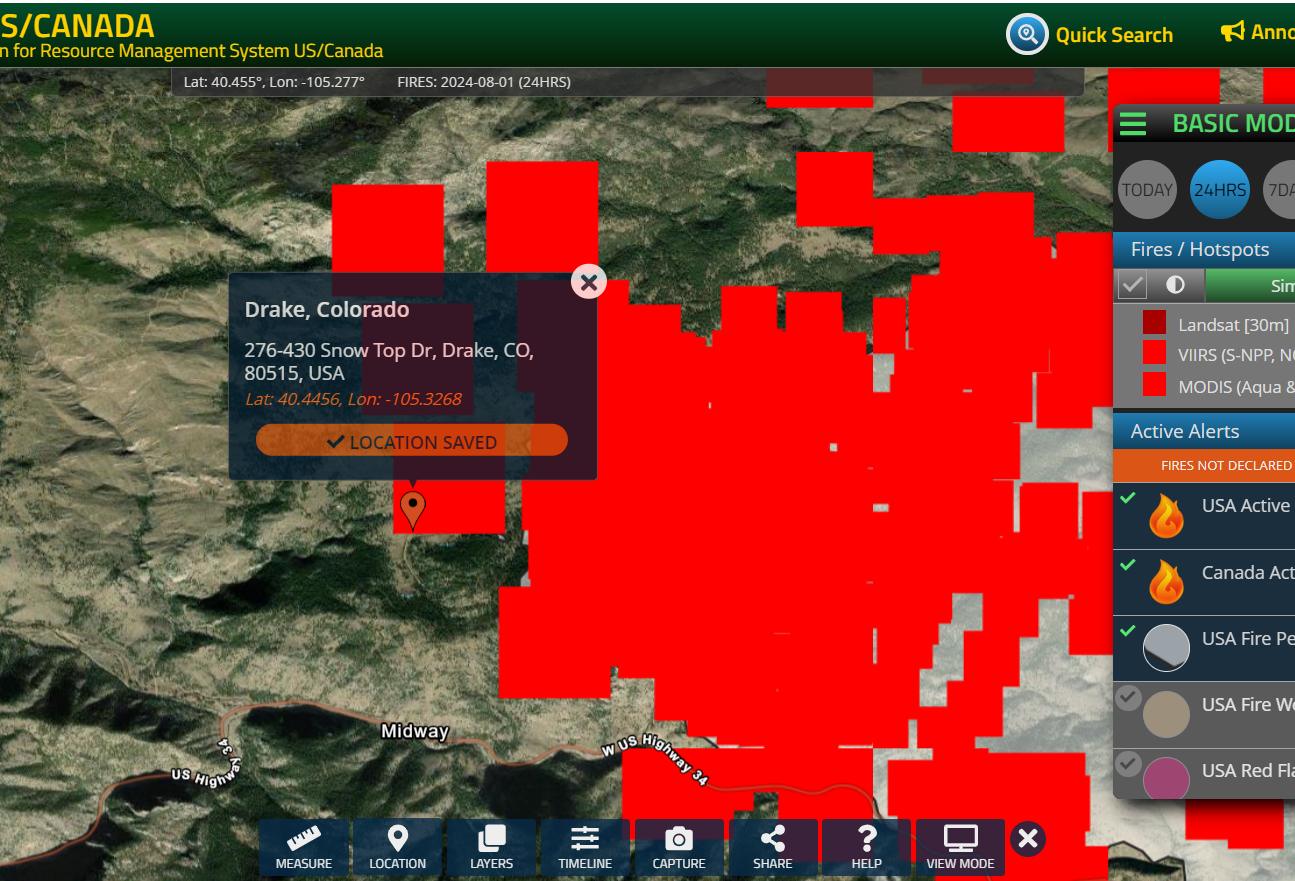The width and height of the screenshot is (1295, 881).
Task: Close the Drake, Colorado popup
Action: (x=589, y=282)
